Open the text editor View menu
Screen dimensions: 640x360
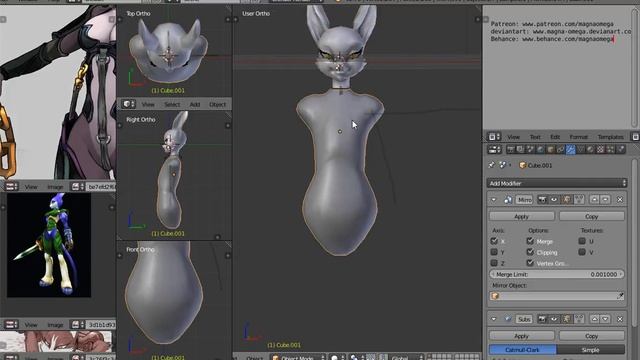pos(513,137)
